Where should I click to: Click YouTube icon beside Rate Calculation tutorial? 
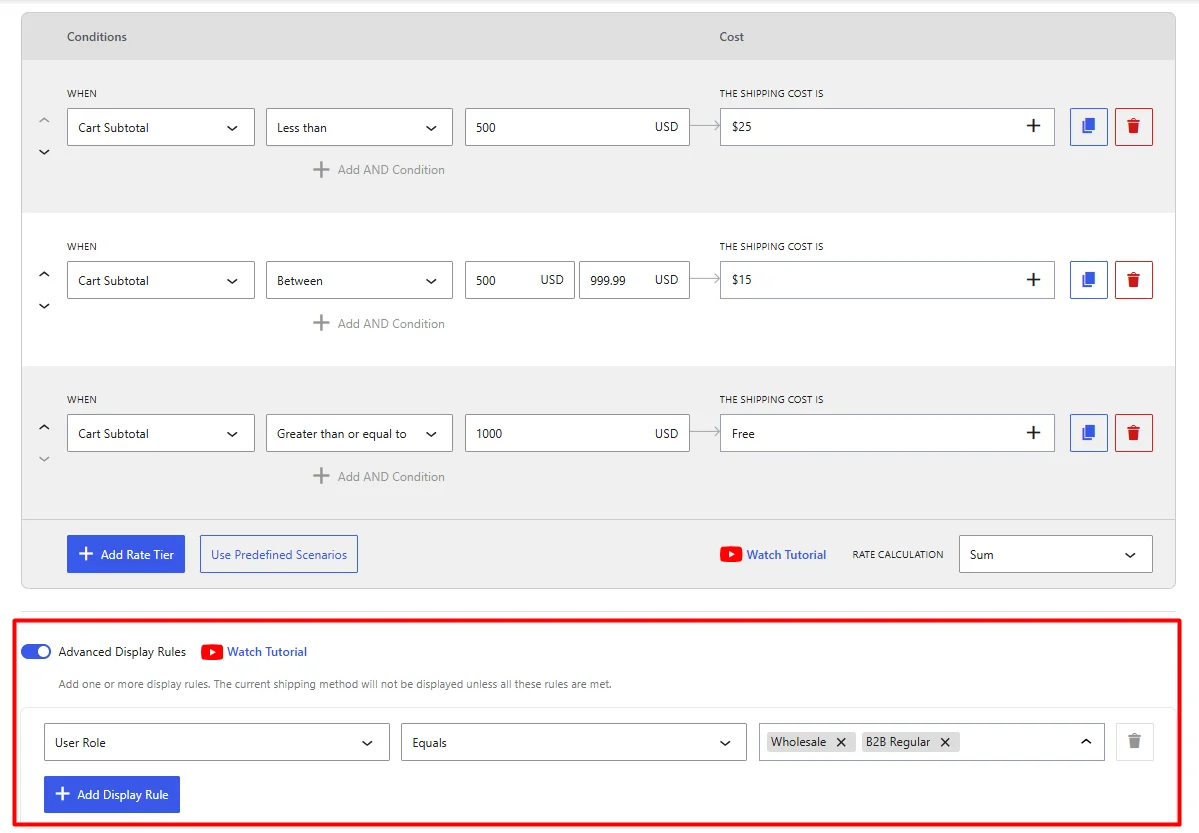coord(730,555)
